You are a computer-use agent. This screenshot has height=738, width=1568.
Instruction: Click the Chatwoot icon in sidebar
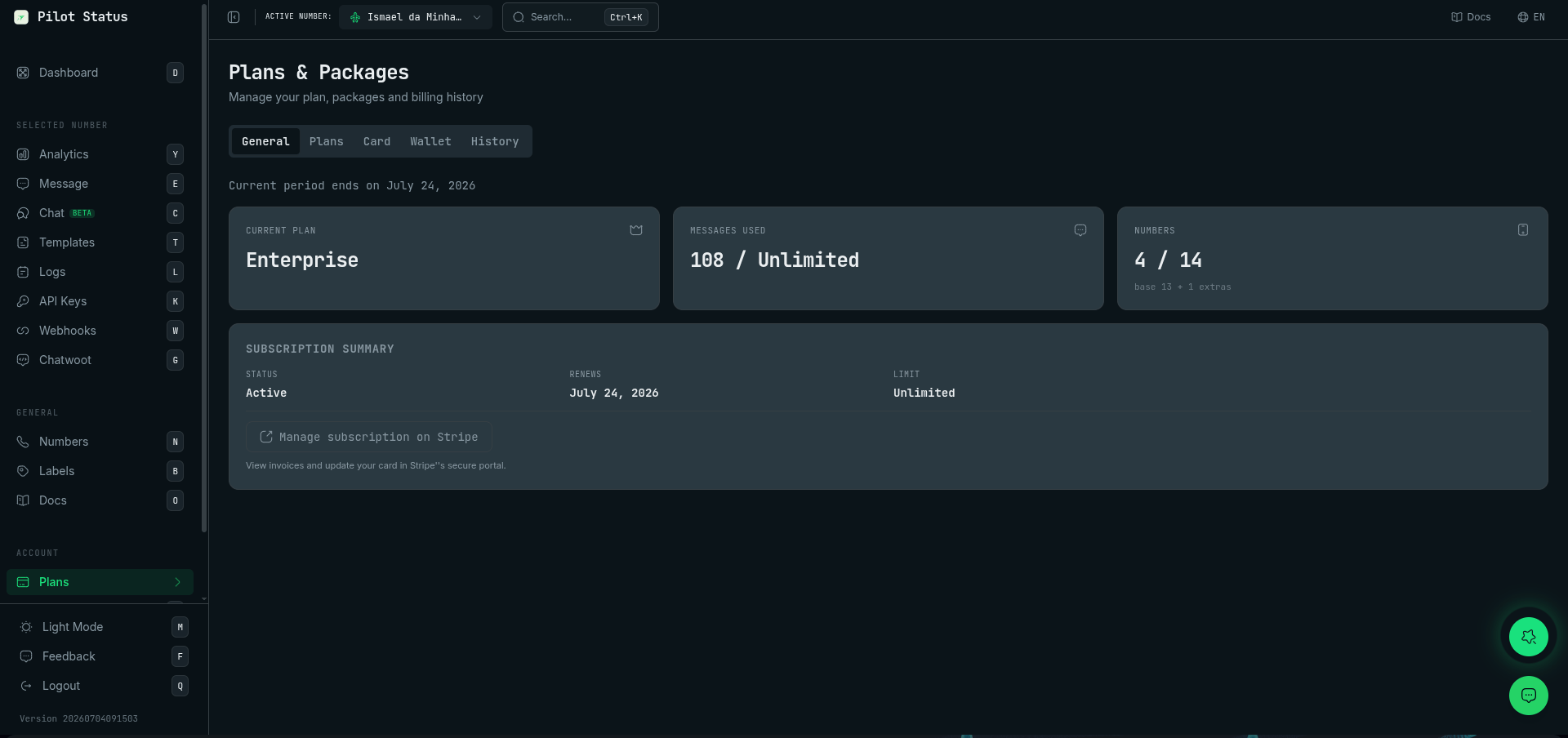click(x=23, y=360)
